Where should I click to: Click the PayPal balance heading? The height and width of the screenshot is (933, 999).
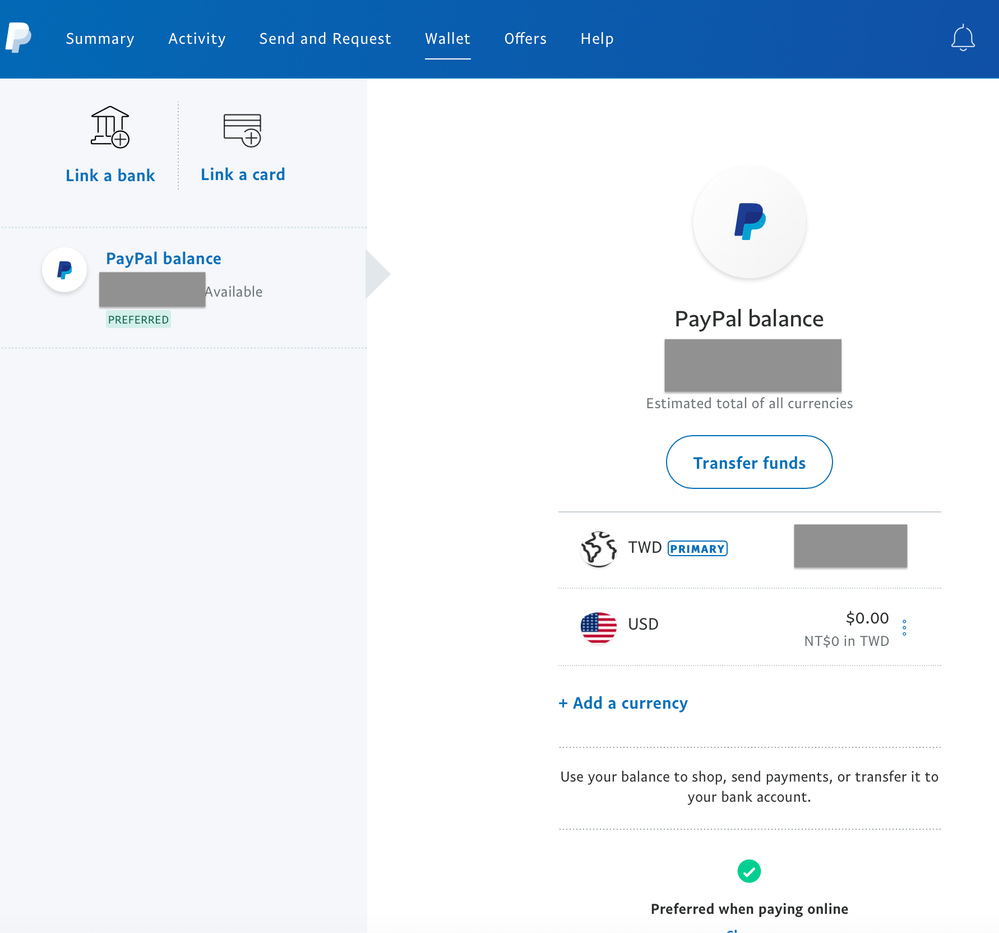click(x=749, y=319)
